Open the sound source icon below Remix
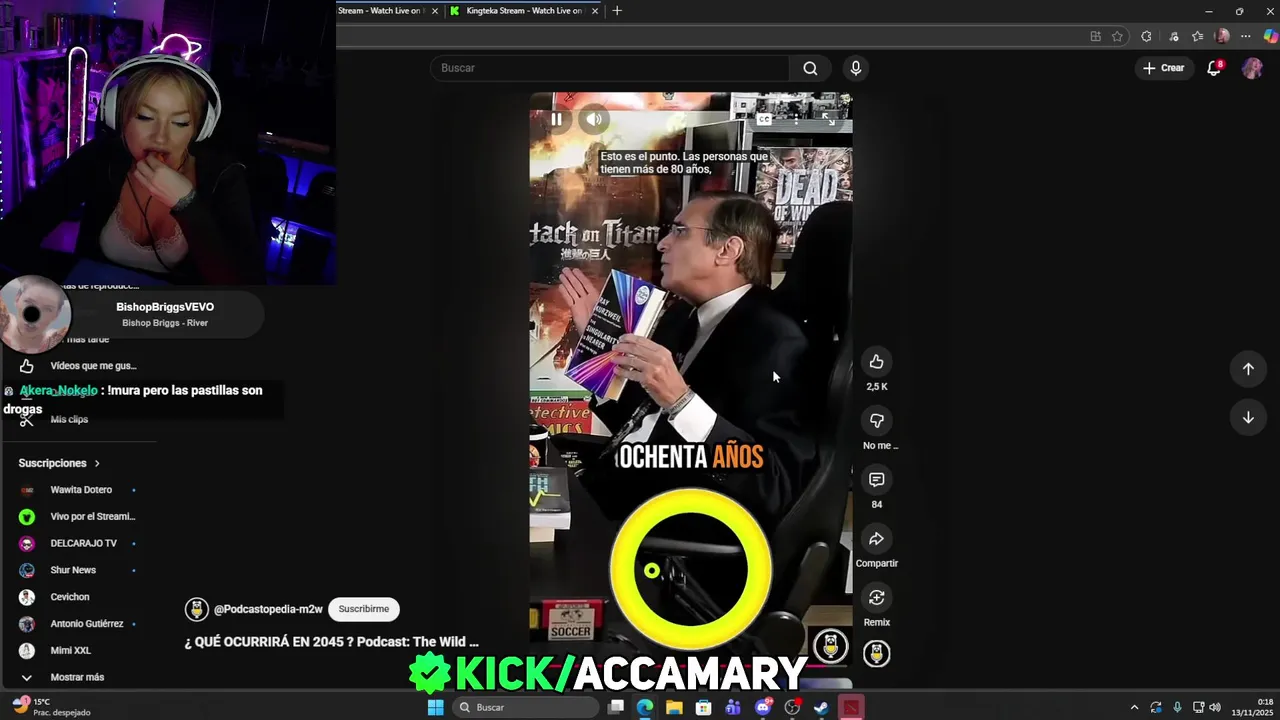This screenshot has height=720, width=1280. [876, 653]
